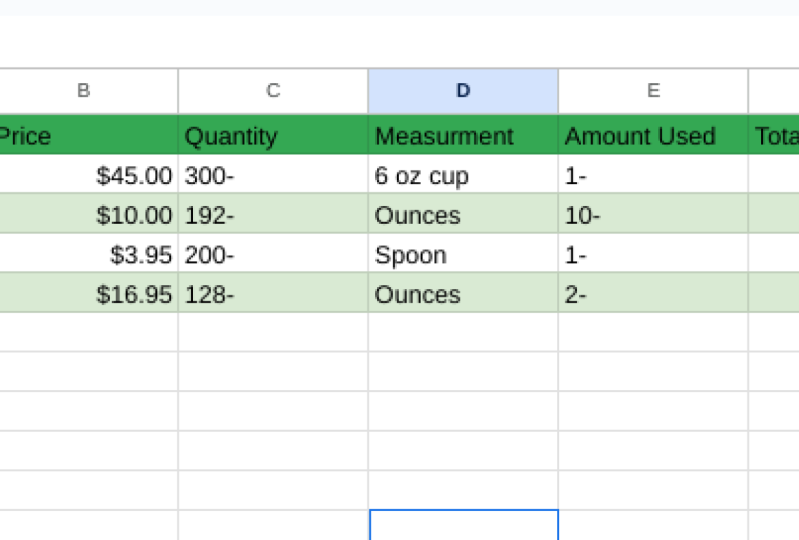Click the Amount Used header cell
The image size is (799, 540).
coord(653,136)
